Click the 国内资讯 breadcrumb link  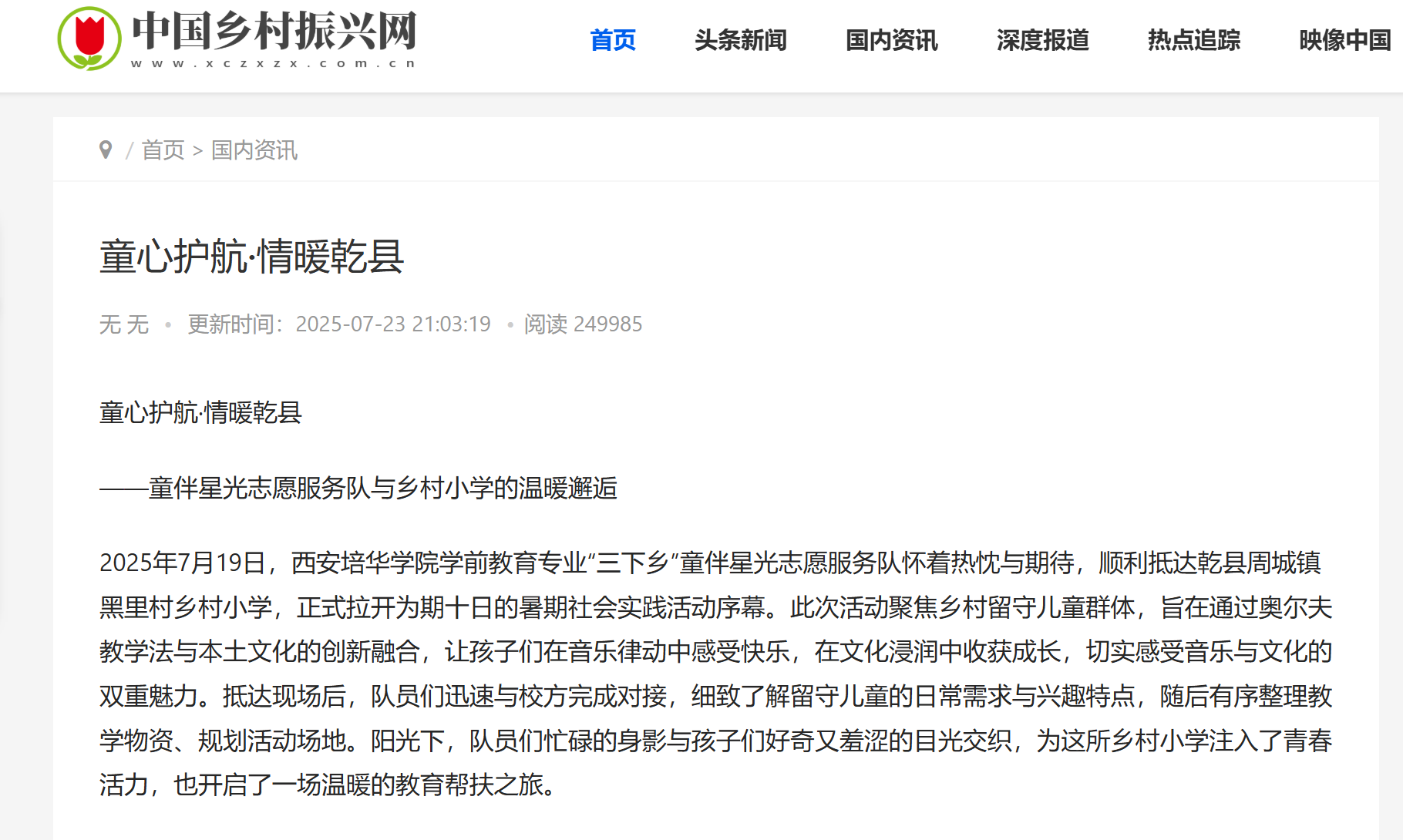point(254,150)
